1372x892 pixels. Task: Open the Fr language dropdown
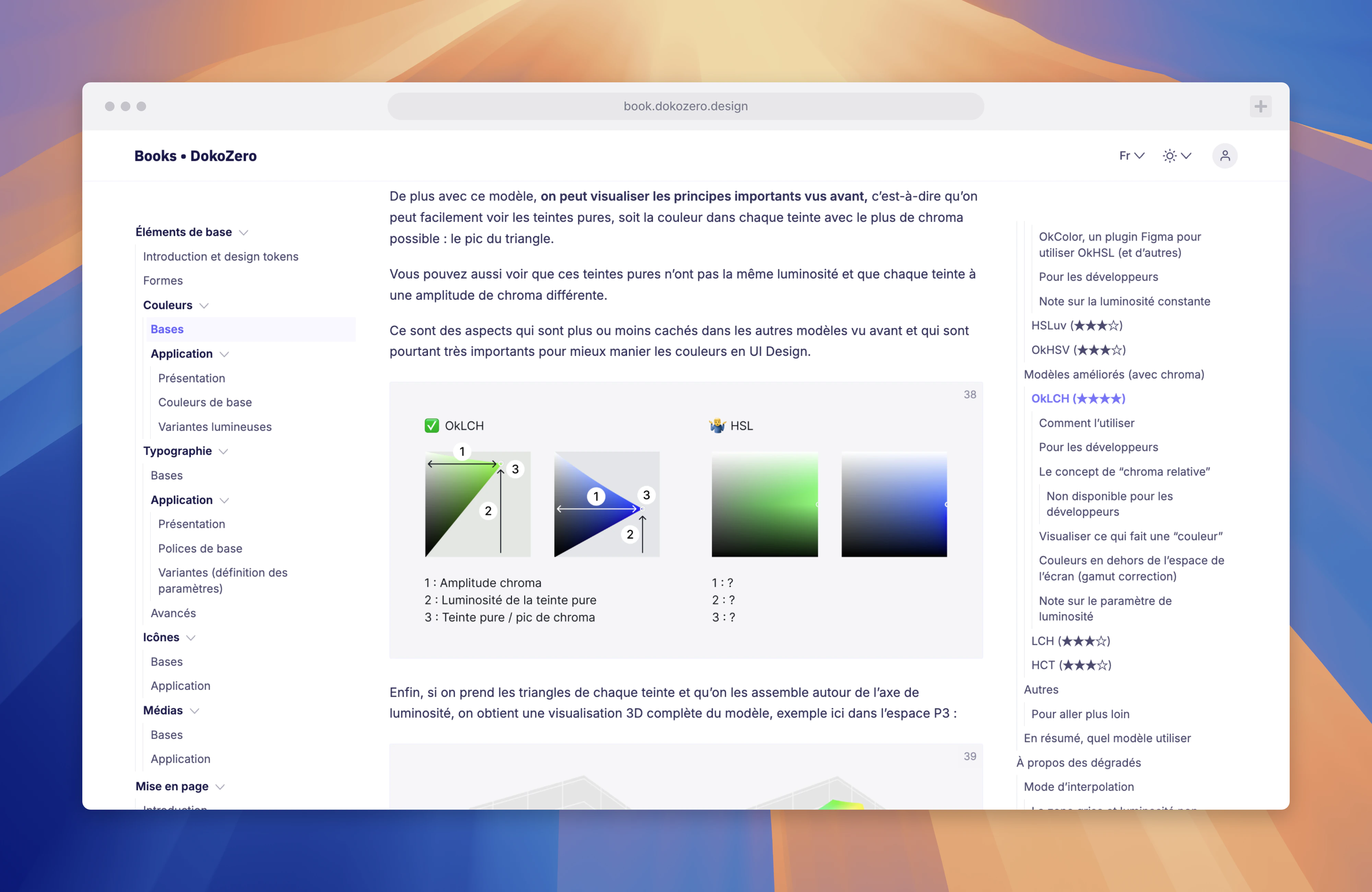click(1132, 156)
